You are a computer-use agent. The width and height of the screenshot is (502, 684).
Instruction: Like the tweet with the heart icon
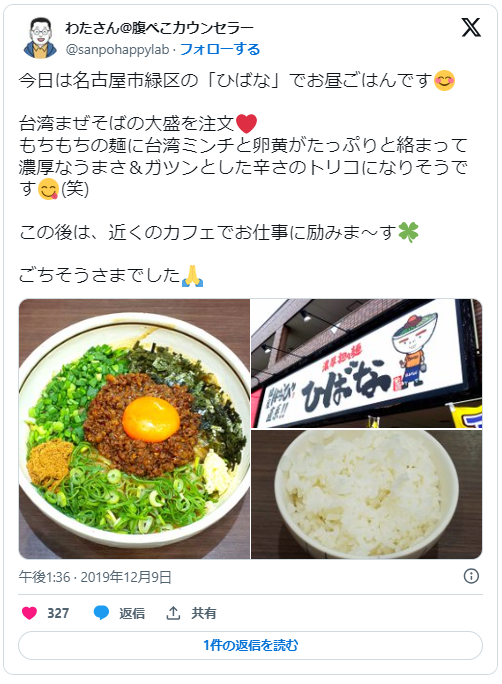tap(29, 613)
